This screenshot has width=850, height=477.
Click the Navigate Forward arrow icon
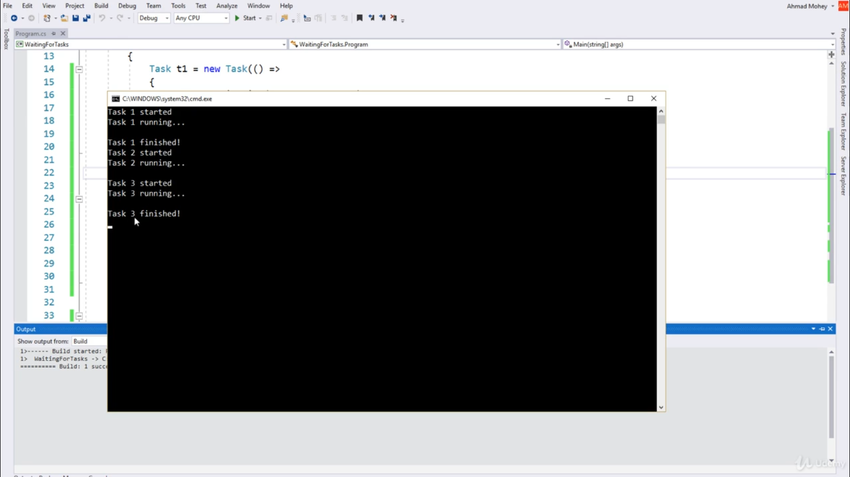point(31,18)
